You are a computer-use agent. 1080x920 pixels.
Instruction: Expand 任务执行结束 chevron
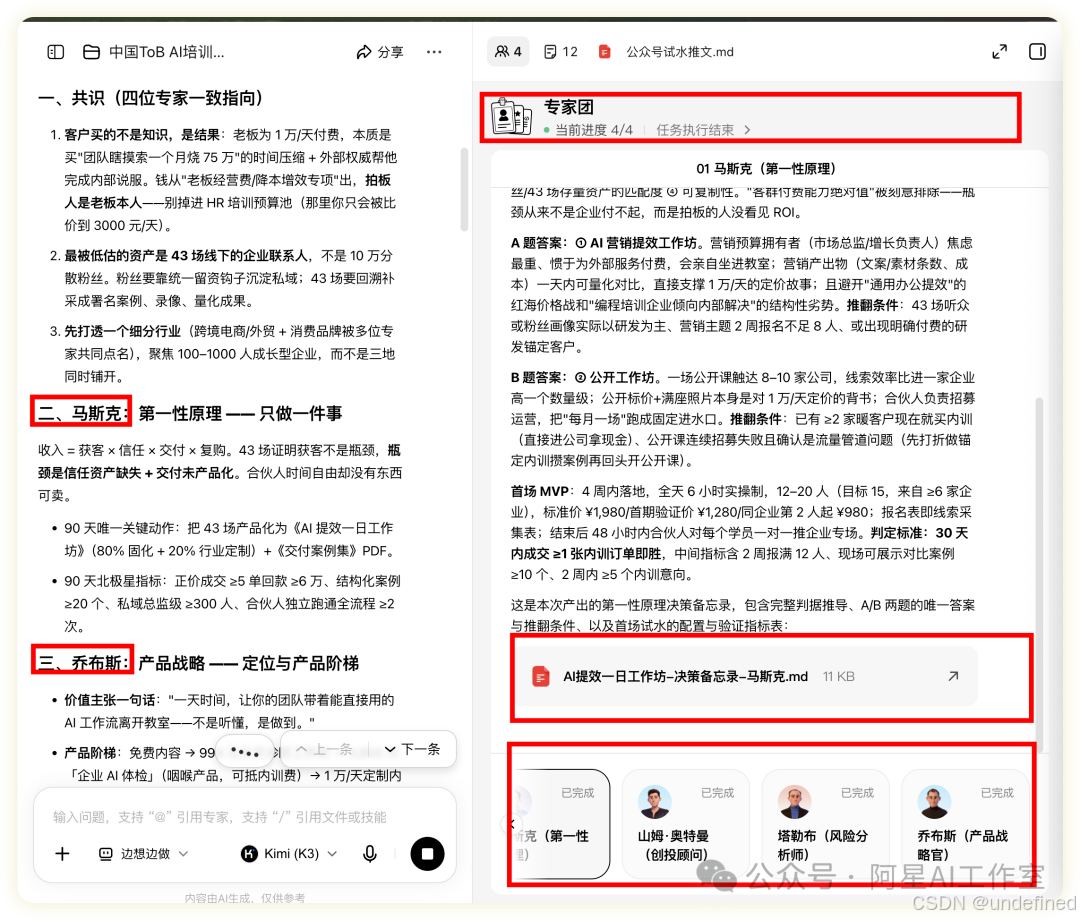tap(748, 130)
